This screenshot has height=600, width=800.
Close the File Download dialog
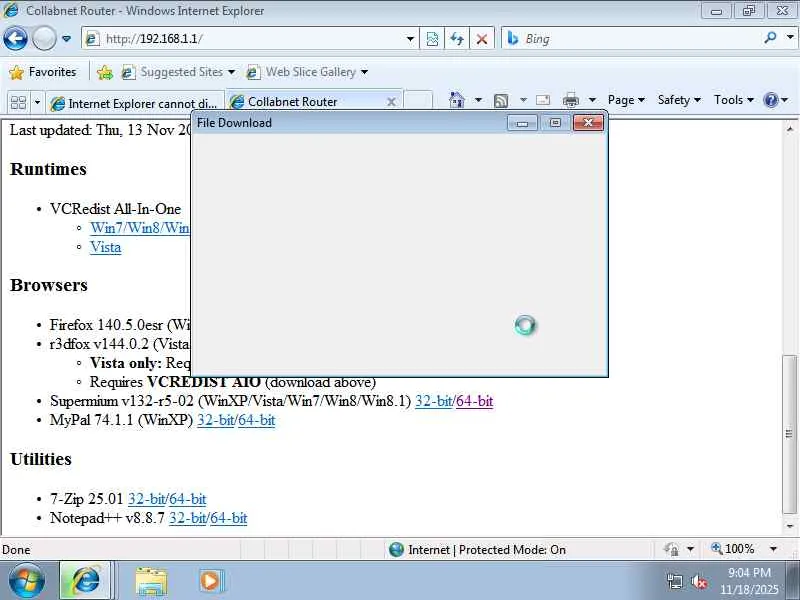click(x=588, y=122)
